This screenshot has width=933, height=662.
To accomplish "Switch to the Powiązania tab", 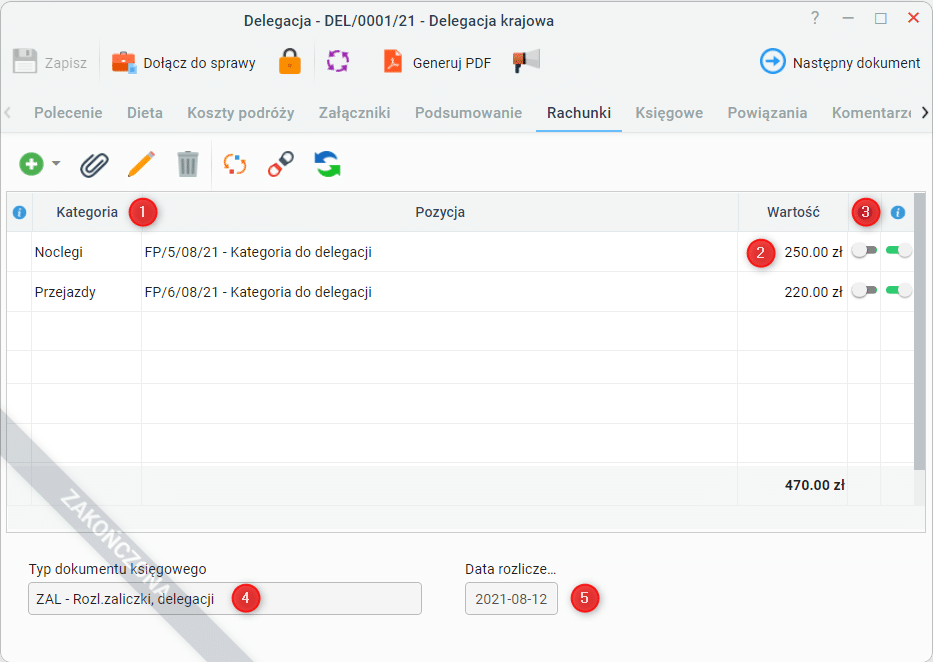I will [x=767, y=113].
